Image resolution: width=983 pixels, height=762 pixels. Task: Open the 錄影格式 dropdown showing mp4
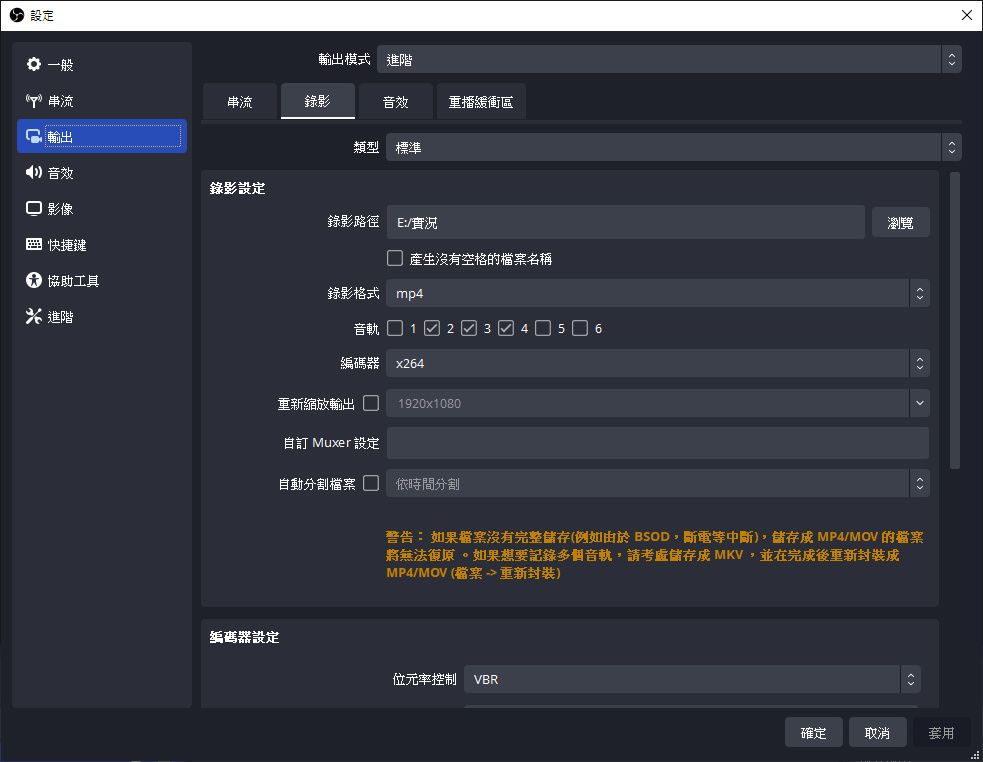(658, 293)
